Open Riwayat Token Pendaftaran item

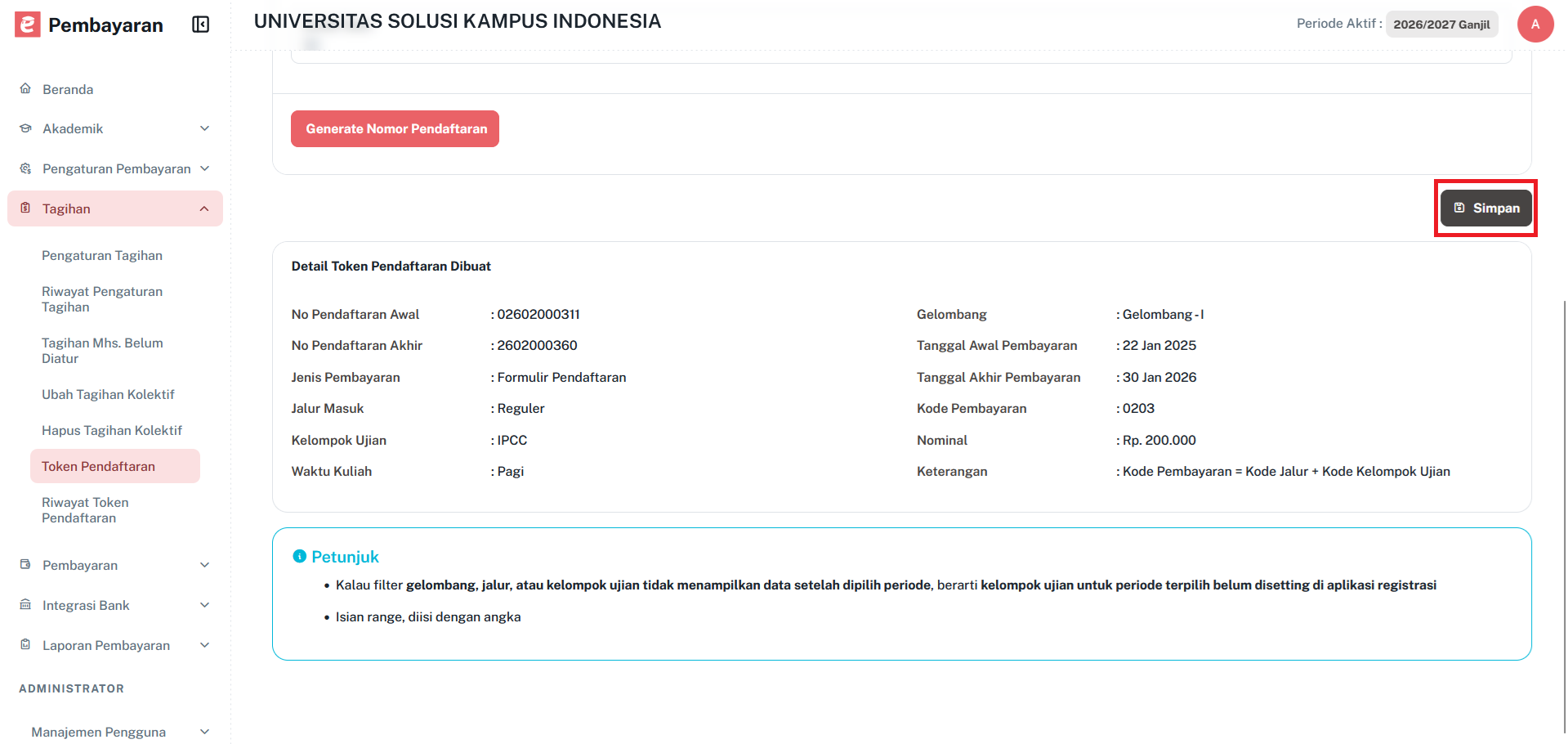click(x=85, y=510)
